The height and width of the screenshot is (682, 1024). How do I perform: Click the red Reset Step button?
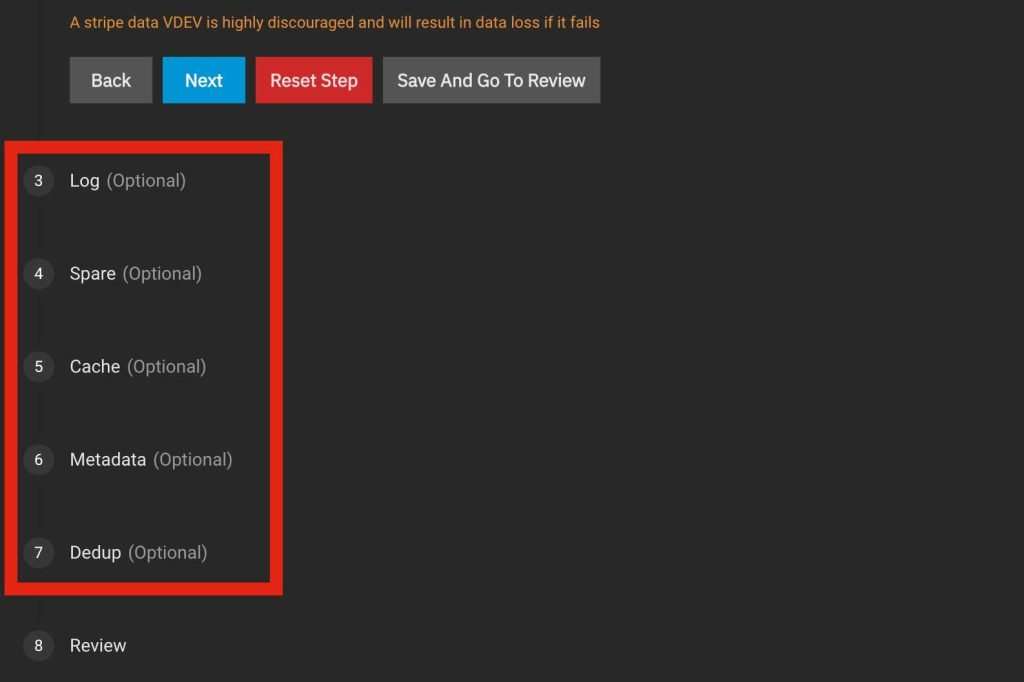point(314,81)
